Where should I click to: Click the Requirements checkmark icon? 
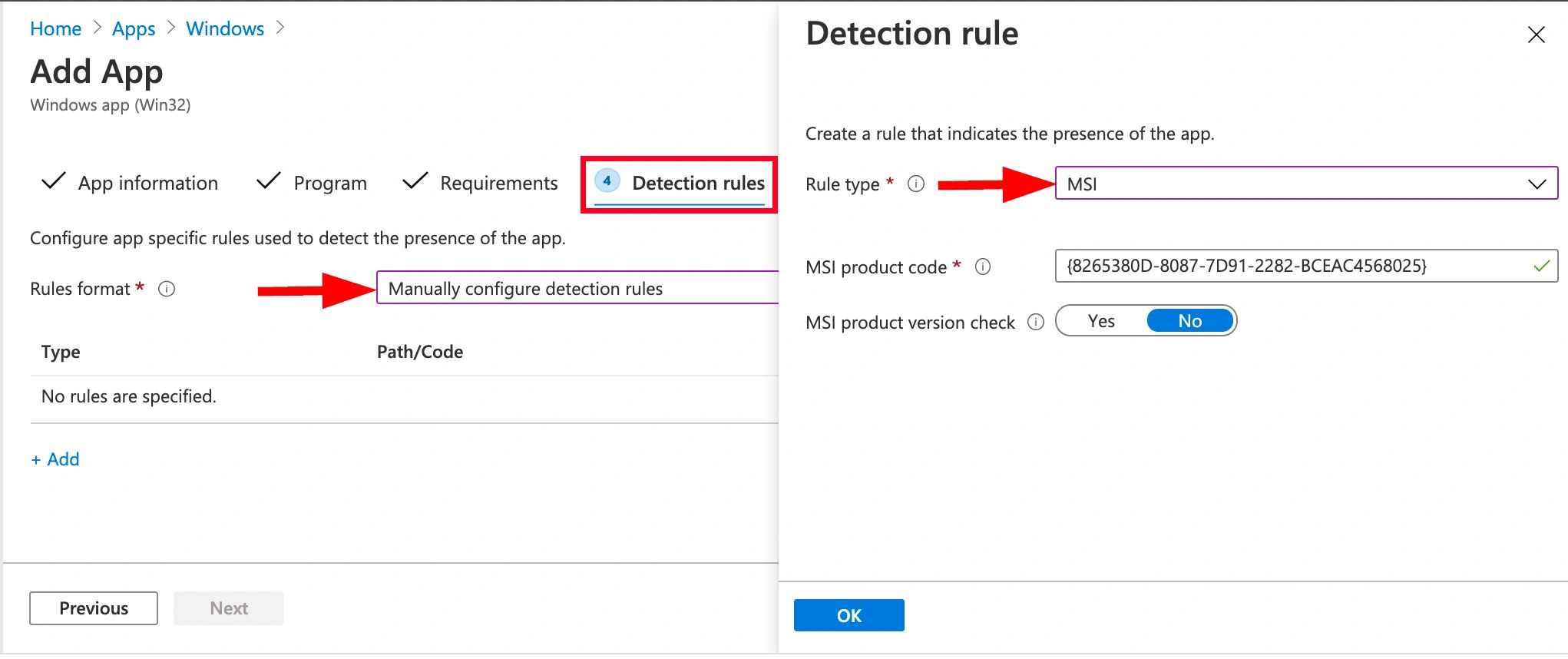(415, 181)
